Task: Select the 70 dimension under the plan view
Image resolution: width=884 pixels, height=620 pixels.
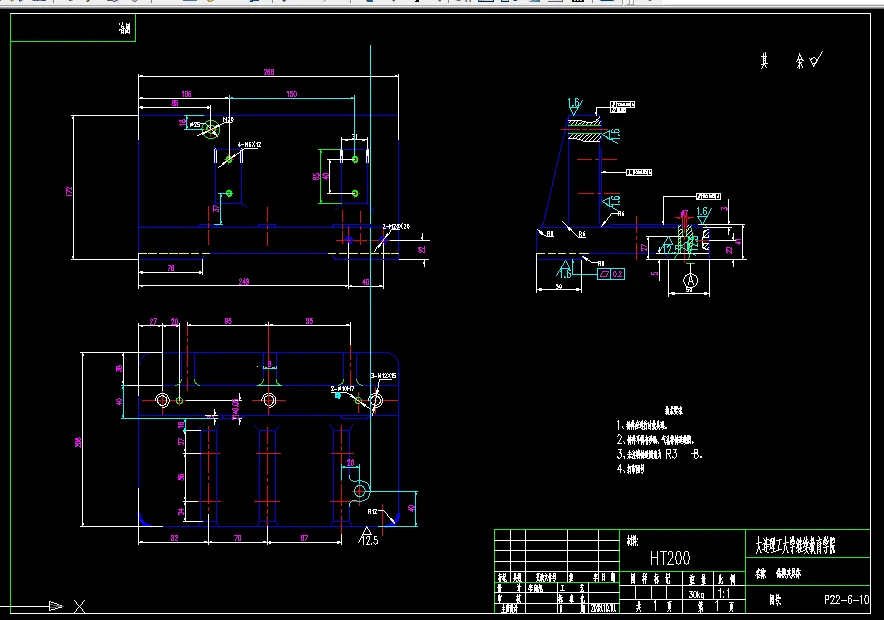Action: pyautogui.click(x=237, y=538)
